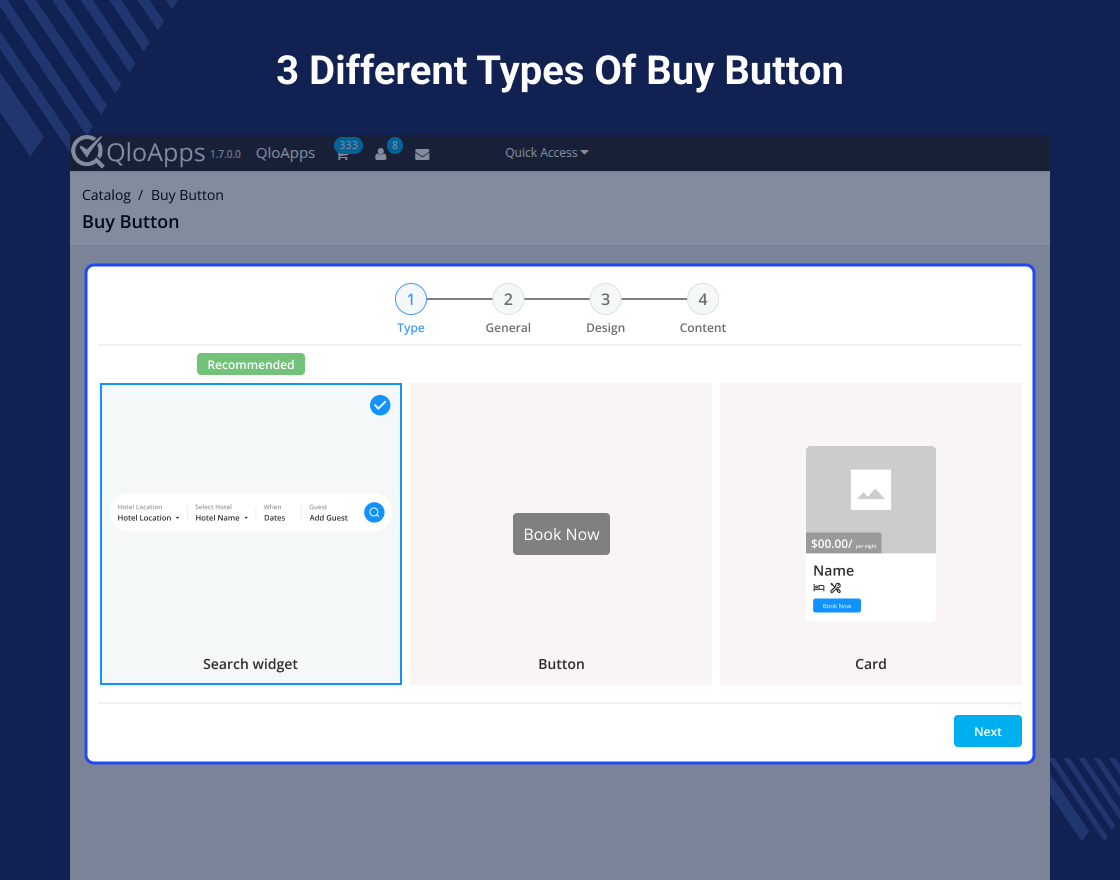Open Hotel Location dropdown in widget preview
1120x880 pixels.
[x=149, y=518]
